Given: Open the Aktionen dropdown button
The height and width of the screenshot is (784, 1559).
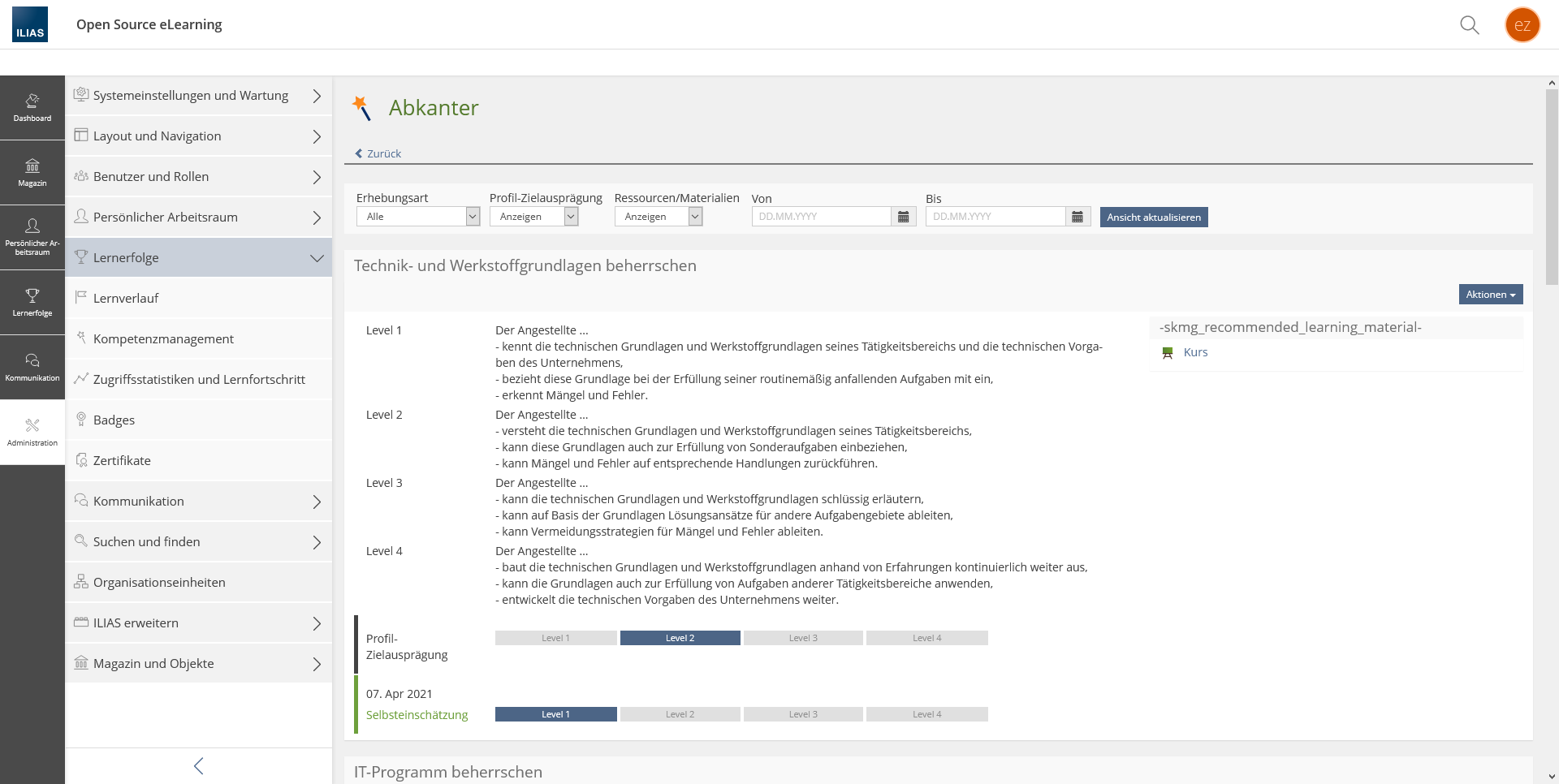Looking at the screenshot, I should pos(1490,295).
